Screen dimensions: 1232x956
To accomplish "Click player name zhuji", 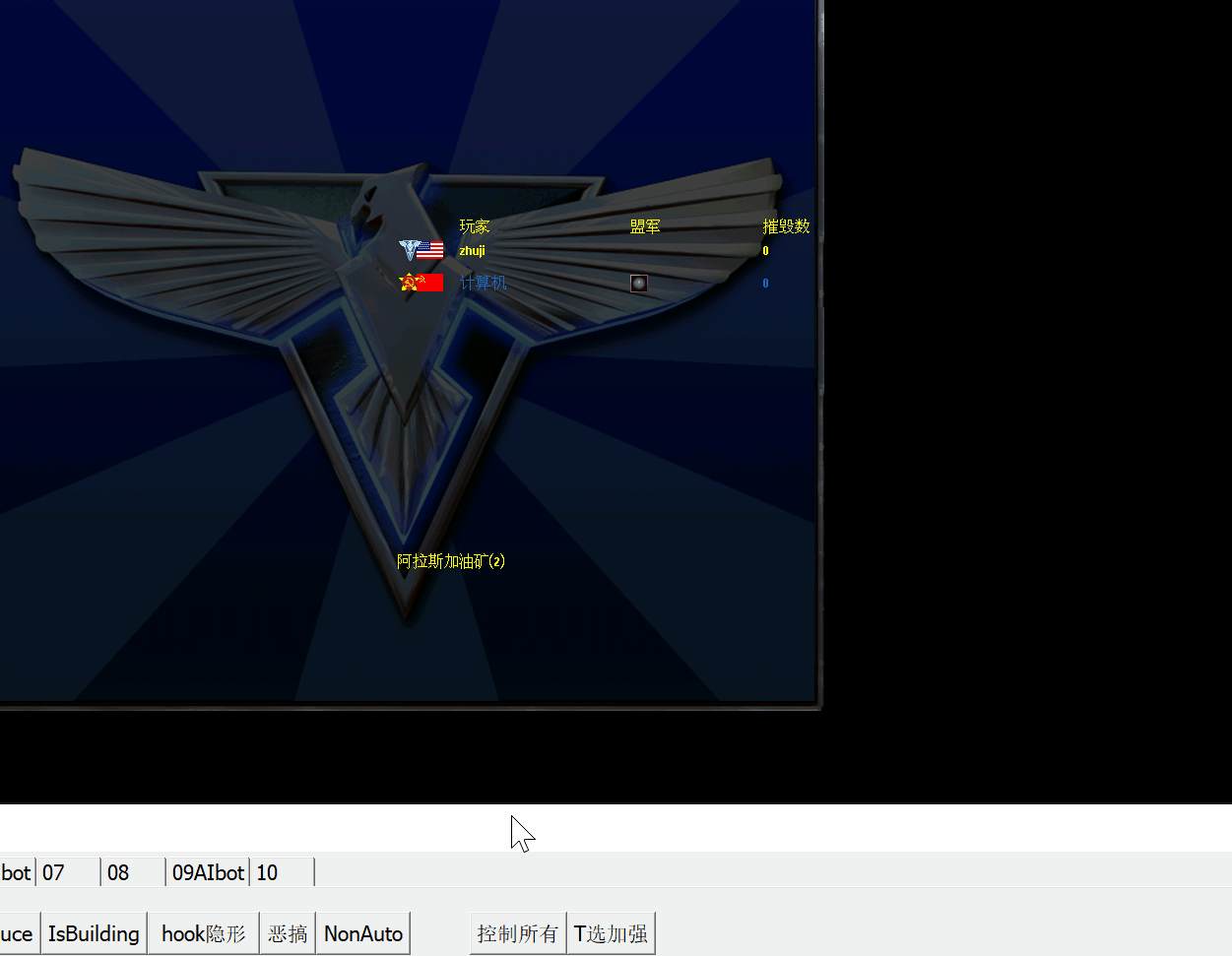I will [x=472, y=250].
